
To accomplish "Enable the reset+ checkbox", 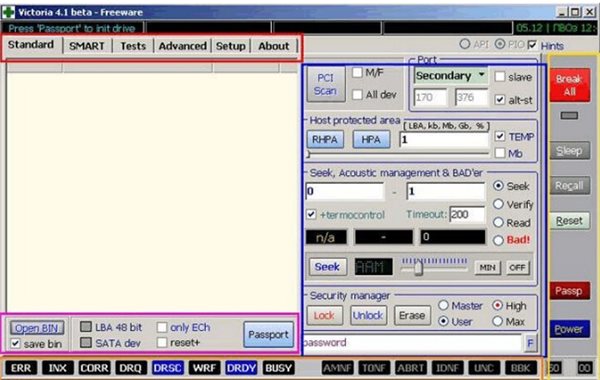I will [162, 342].
